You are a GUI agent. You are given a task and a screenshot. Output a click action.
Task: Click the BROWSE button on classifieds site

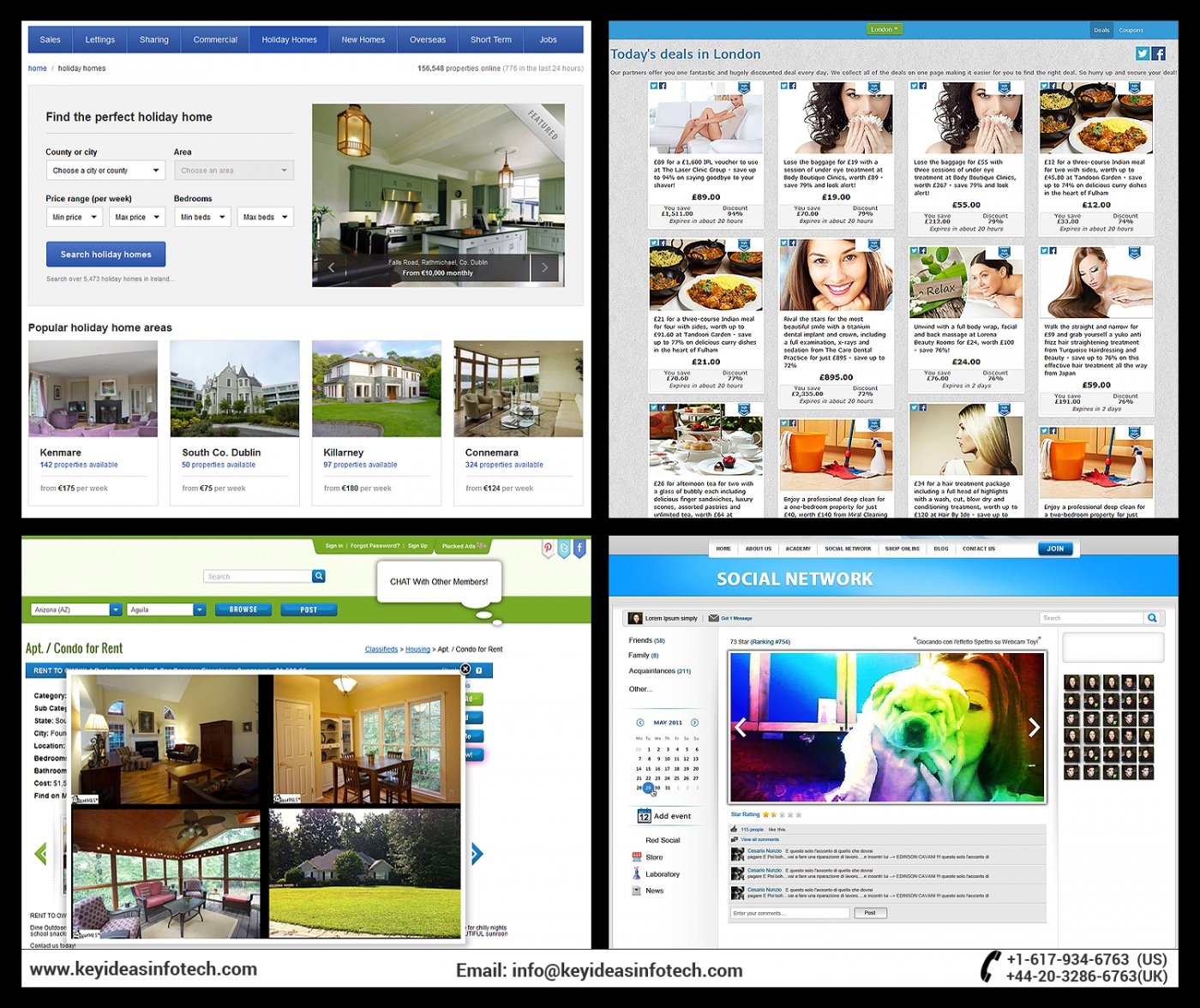[243, 609]
